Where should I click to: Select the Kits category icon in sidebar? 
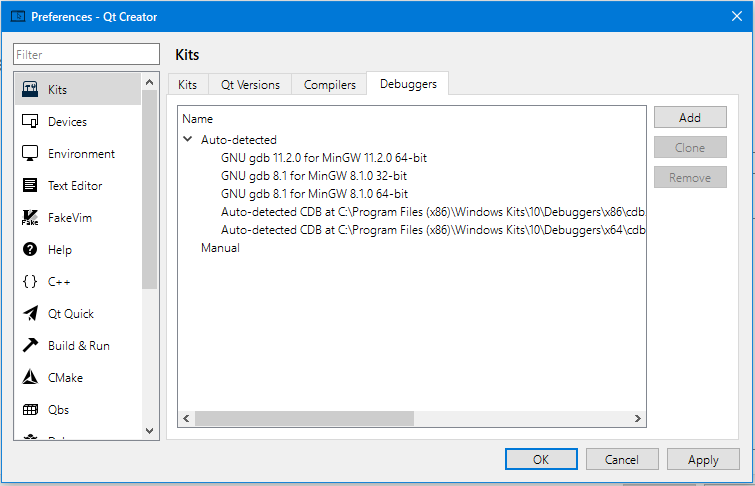[30, 90]
